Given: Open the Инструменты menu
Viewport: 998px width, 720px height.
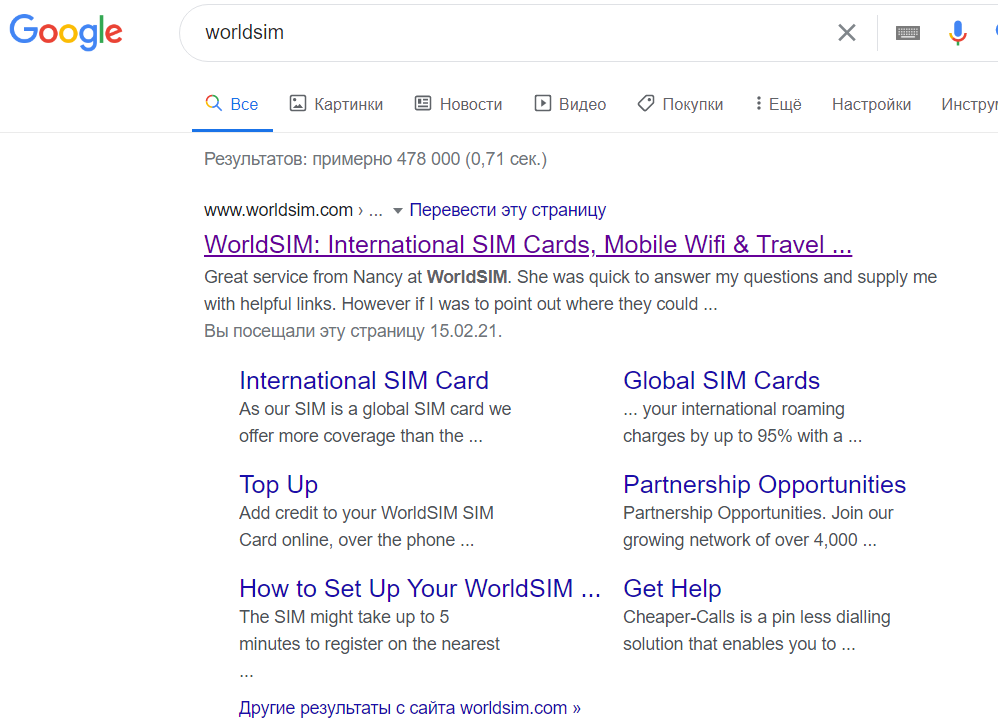Looking at the screenshot, I should pyautogui.click(x=969, y=104).
